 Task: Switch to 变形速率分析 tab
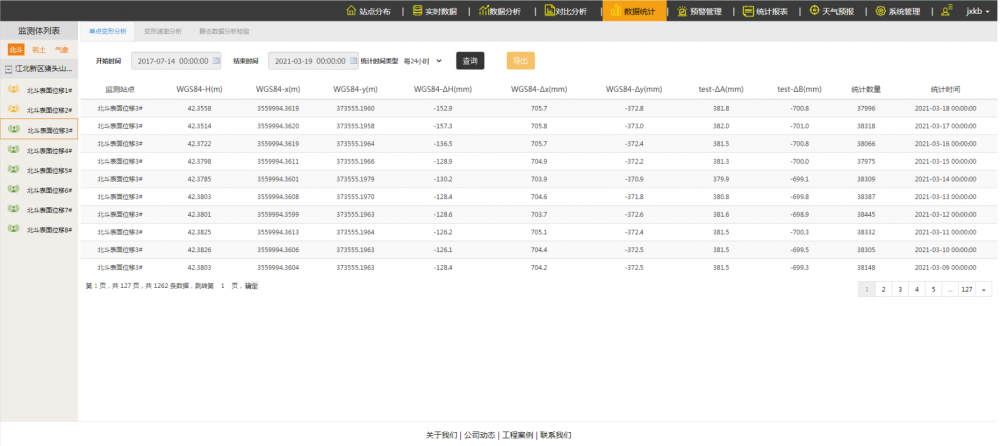coord(163,32)
